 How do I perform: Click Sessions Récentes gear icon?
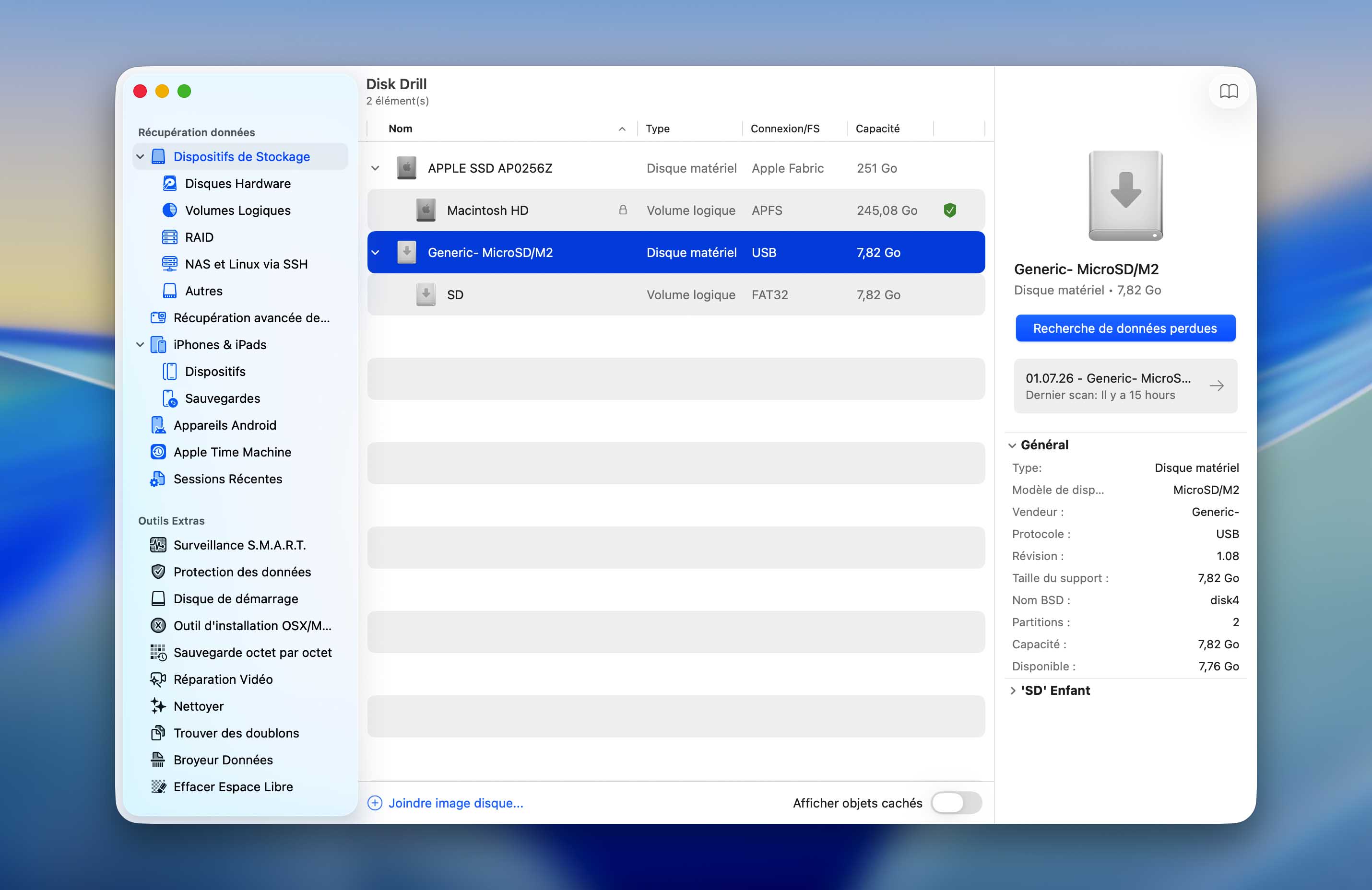pos(157,479)
